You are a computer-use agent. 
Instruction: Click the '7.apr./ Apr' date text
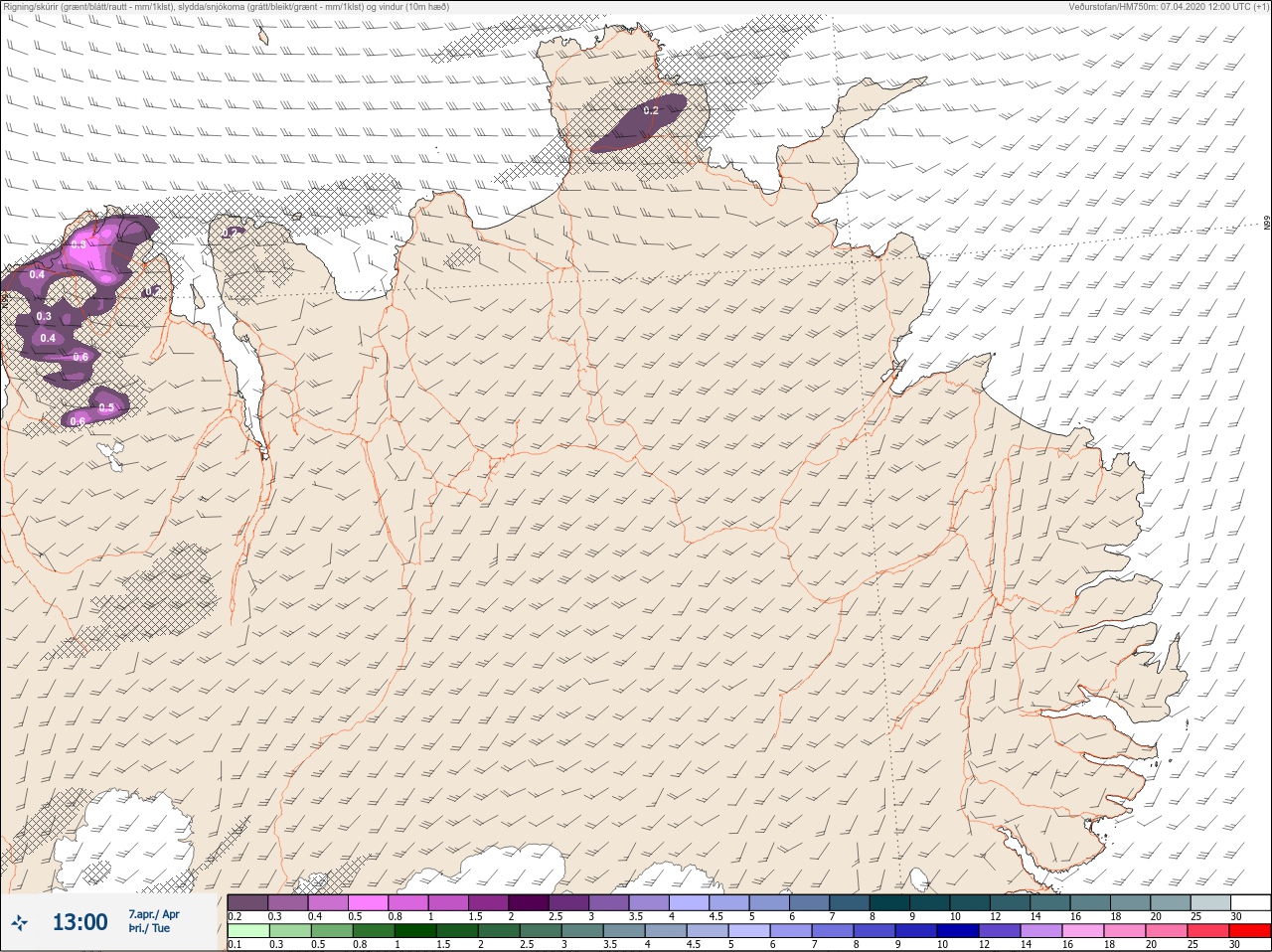click(154, 914)
